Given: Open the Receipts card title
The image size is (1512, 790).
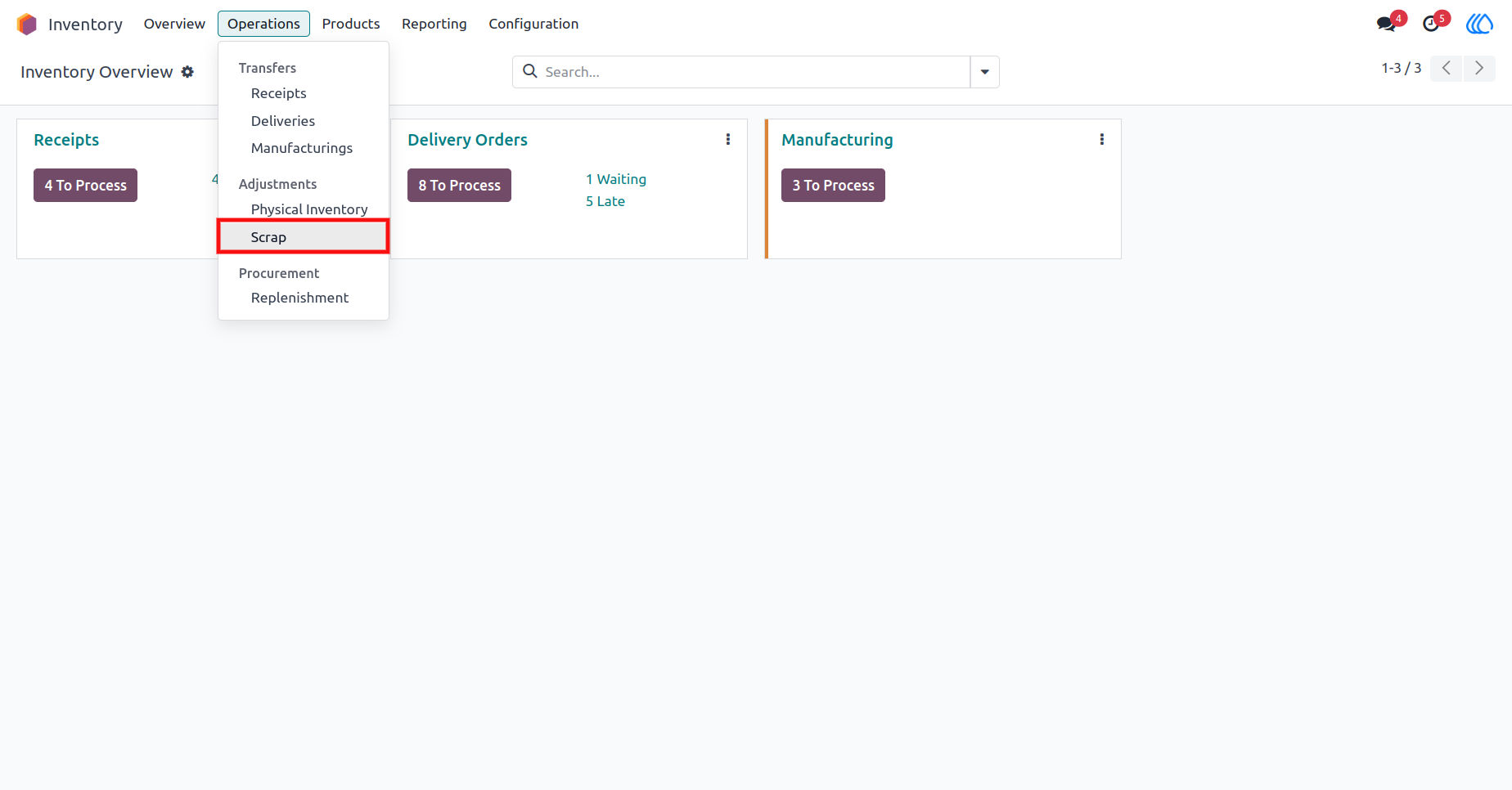Looking at the screenshot, I should click(66, 140).
